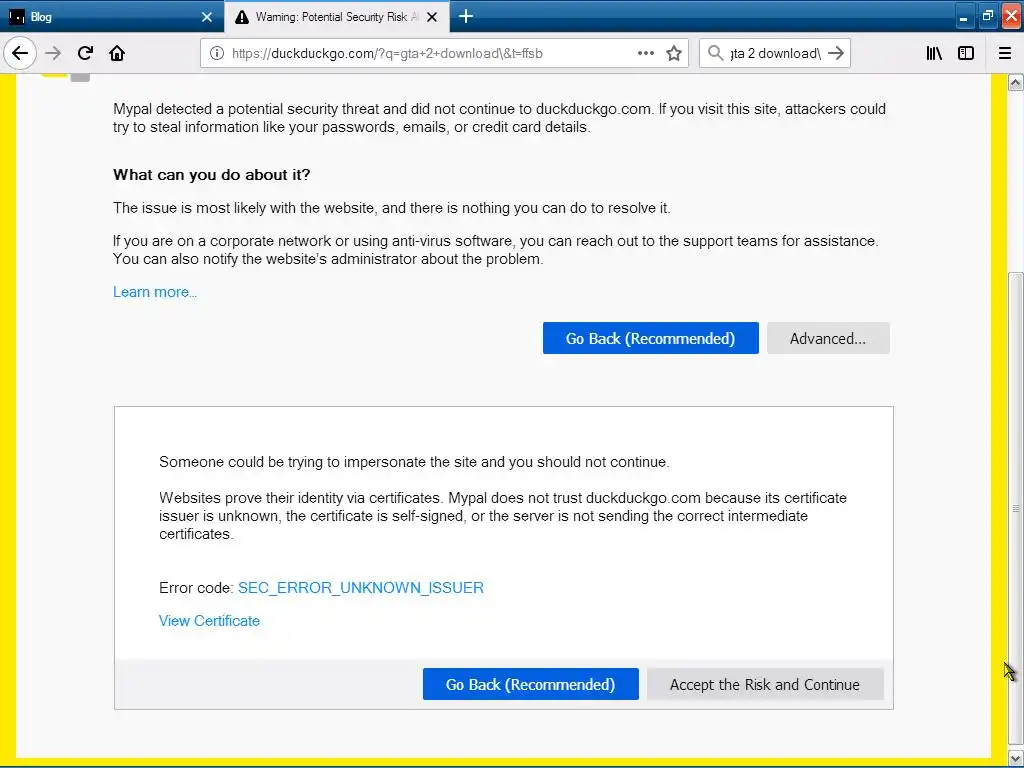Viewport: 1024px width, 768px height.
Task: Open a new tab with plus button
Action: [466, 16]
